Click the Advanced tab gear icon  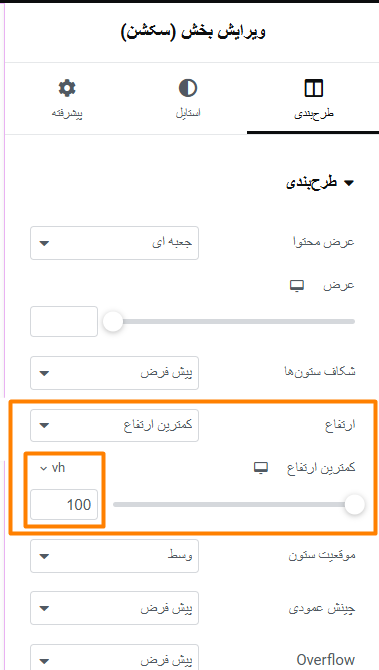67,88
